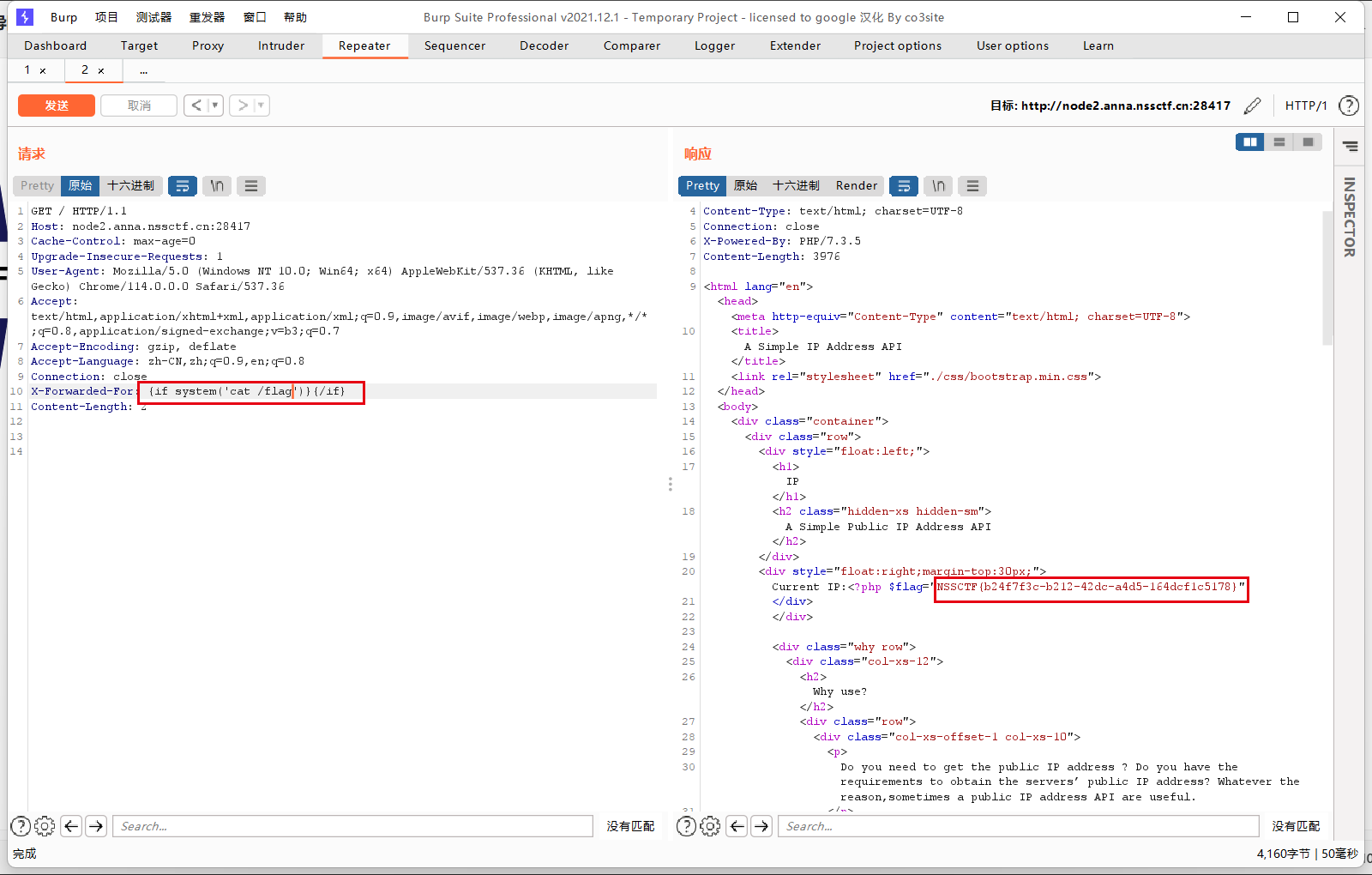Open response editor hamburger options menu
Image resolution: width=1372 pixels, height=875 pixels.
[x=972, y=185]
